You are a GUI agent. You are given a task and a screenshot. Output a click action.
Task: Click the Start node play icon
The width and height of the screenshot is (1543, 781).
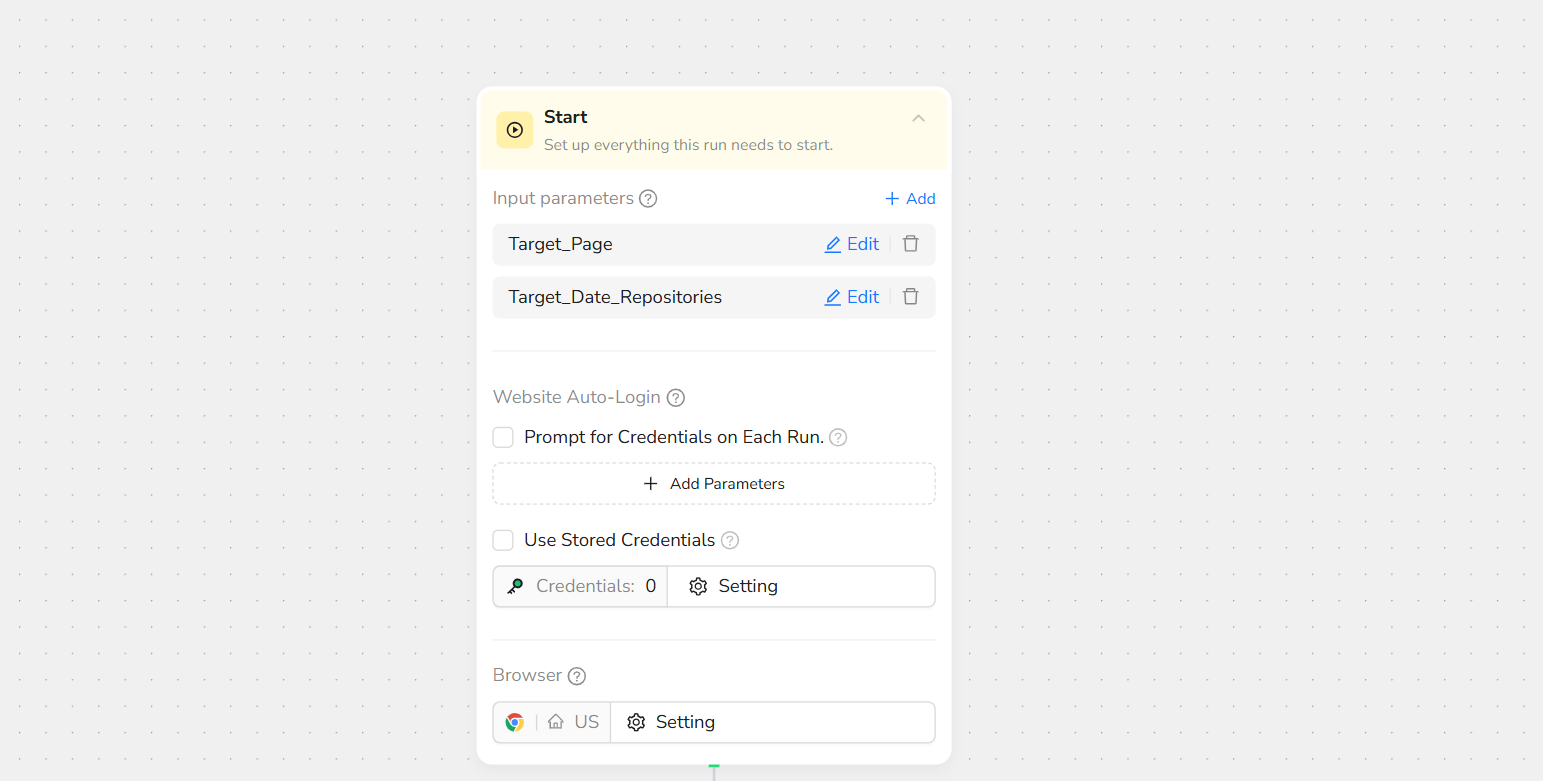514,130
